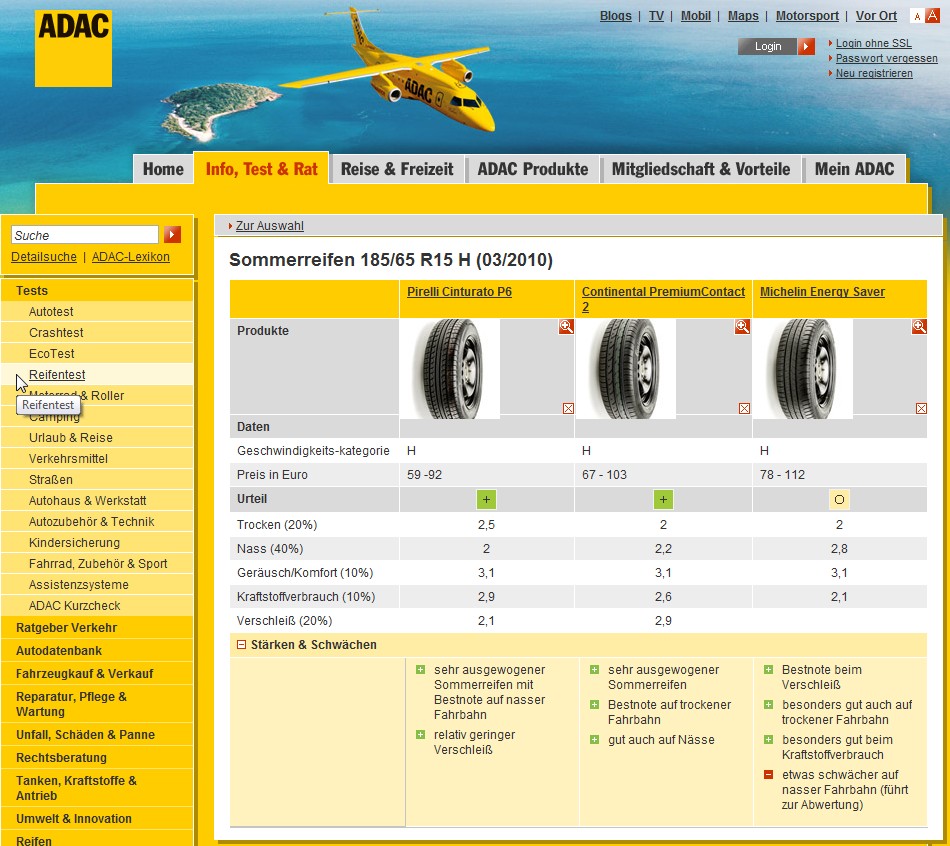Open the Mein ADAC tab
Viewport: 950px width, 846px height.
click(854, 169)
